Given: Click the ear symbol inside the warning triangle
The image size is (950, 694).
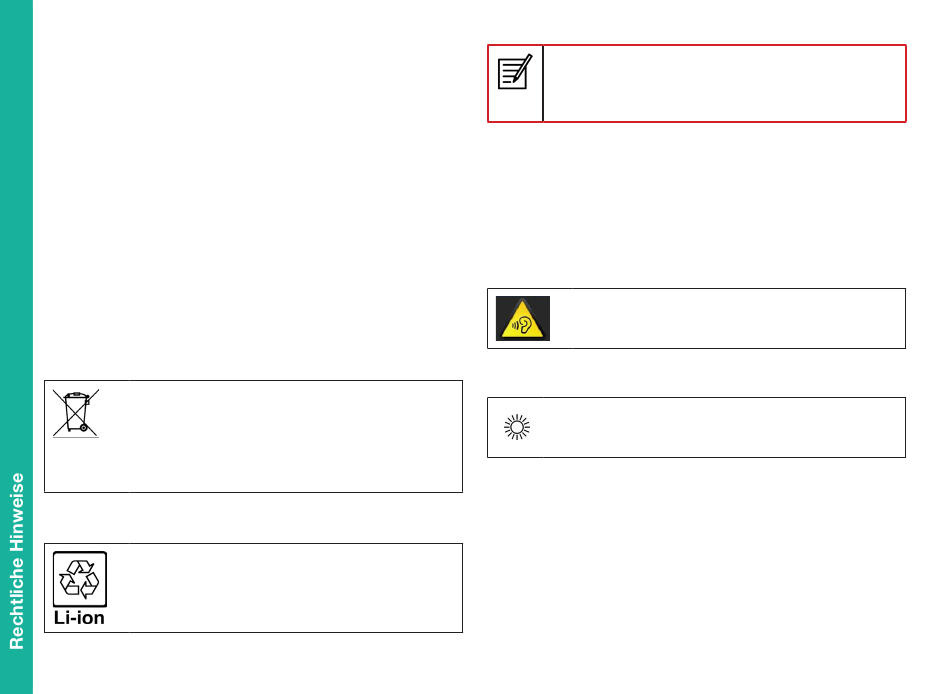Looking at the screenshot, I should pos(523,325).
